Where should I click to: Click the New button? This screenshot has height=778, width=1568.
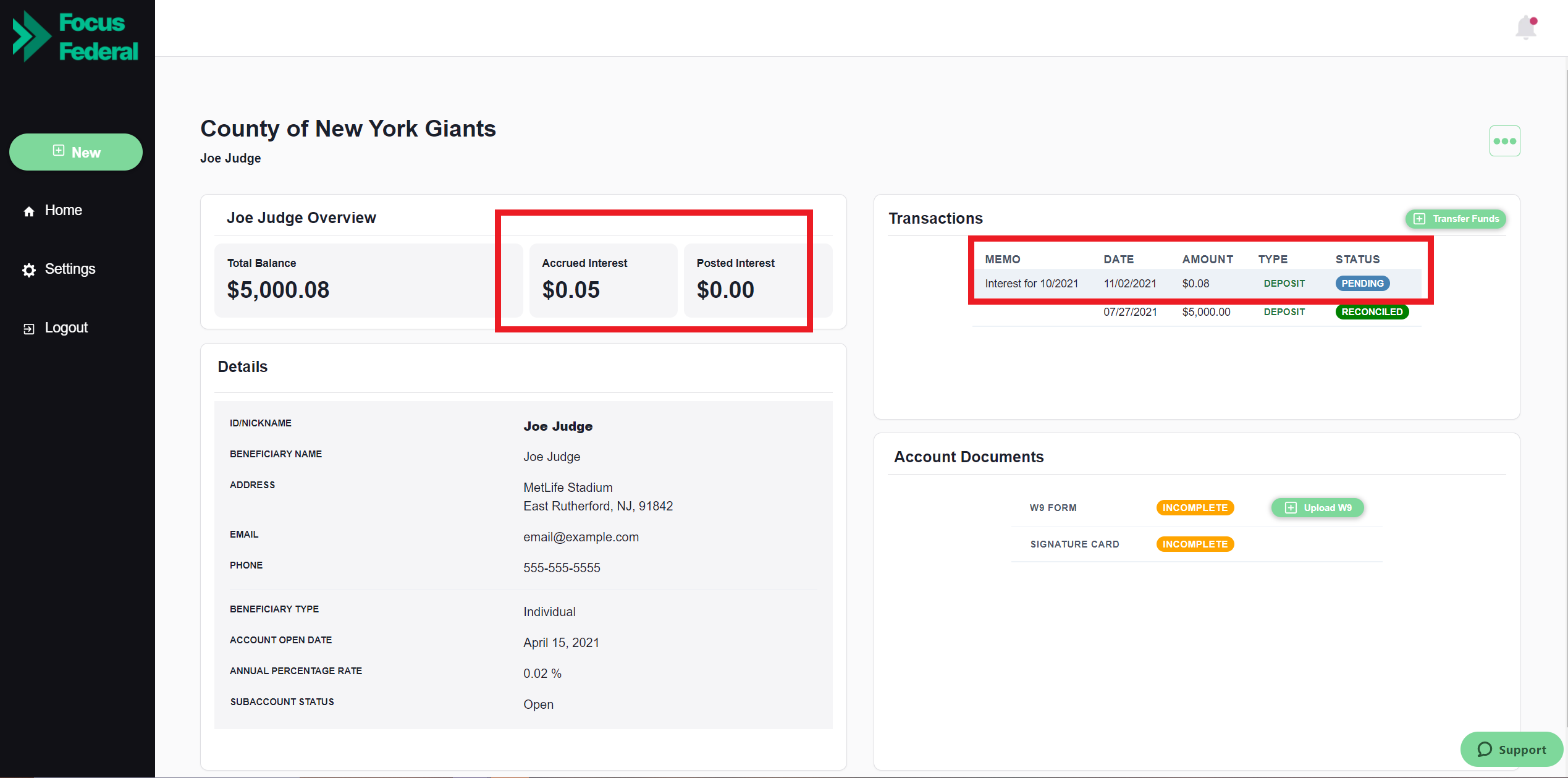point(75,151)
